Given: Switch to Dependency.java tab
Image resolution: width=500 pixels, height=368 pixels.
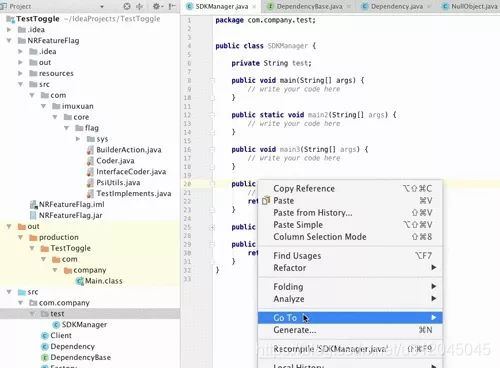Looking at the screenshot, I should coord(396,6).
